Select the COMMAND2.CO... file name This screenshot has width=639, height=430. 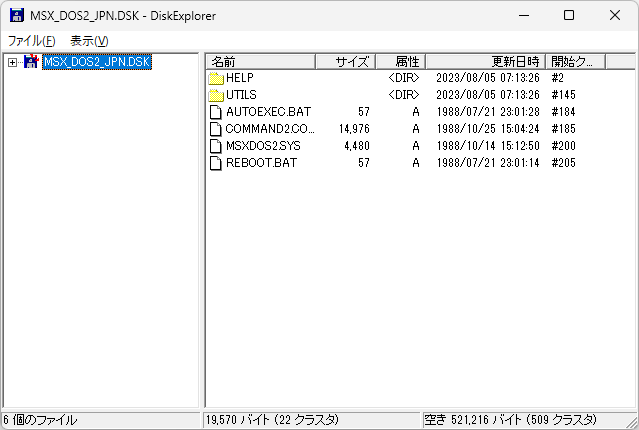coord(270,129)
